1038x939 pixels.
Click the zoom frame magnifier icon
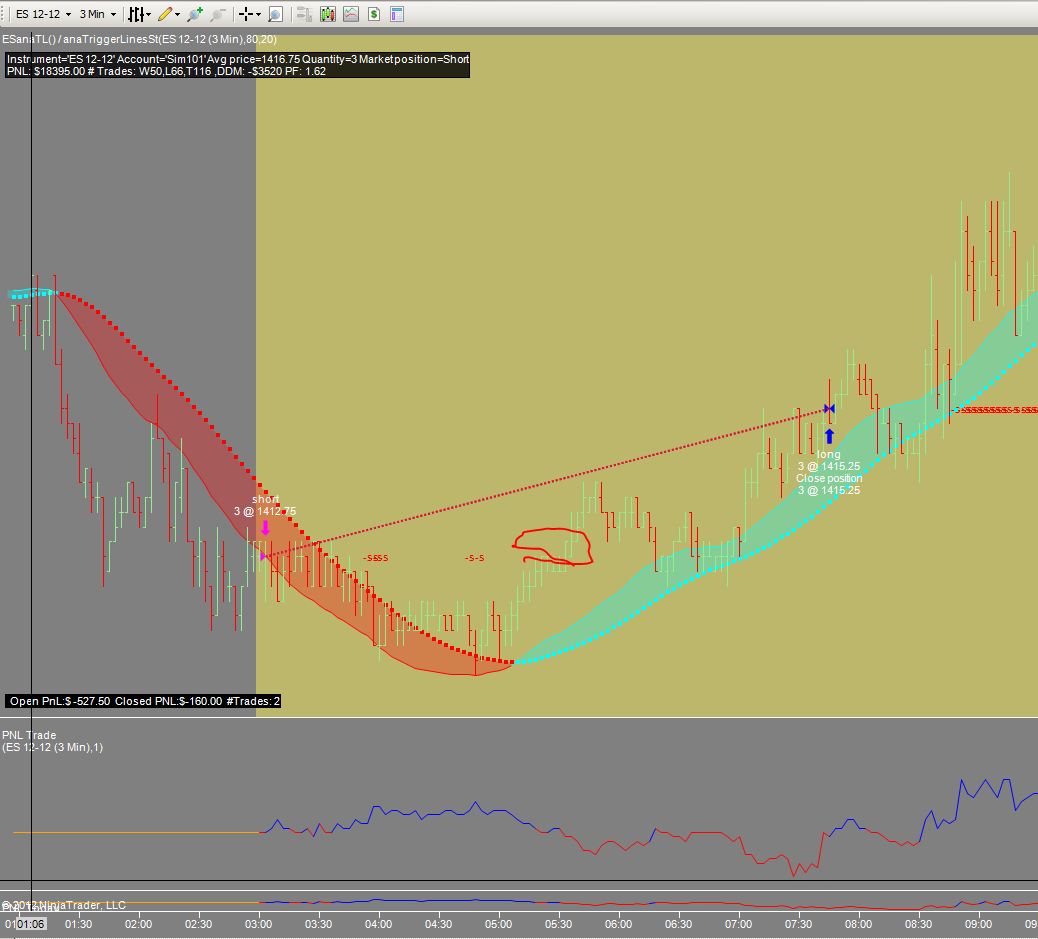[275, 14]
